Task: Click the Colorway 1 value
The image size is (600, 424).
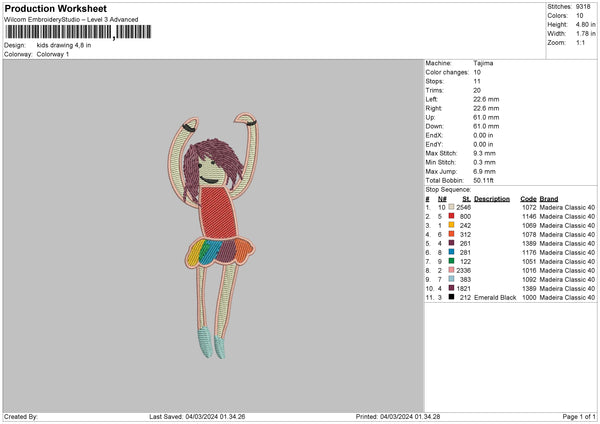Action: (53, 53)
